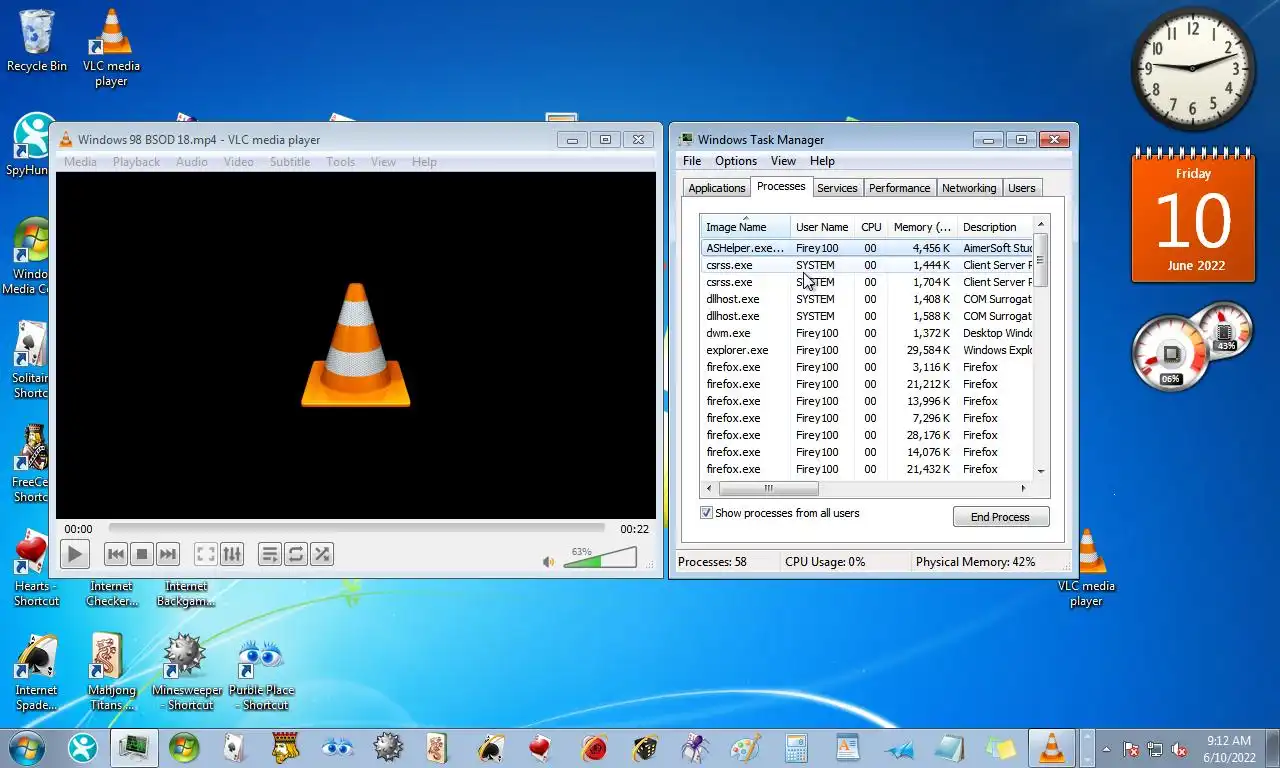This screenshot has width=1280, height=768.
Task: Toggle the VLC playlist view
Action: point(270,554)
